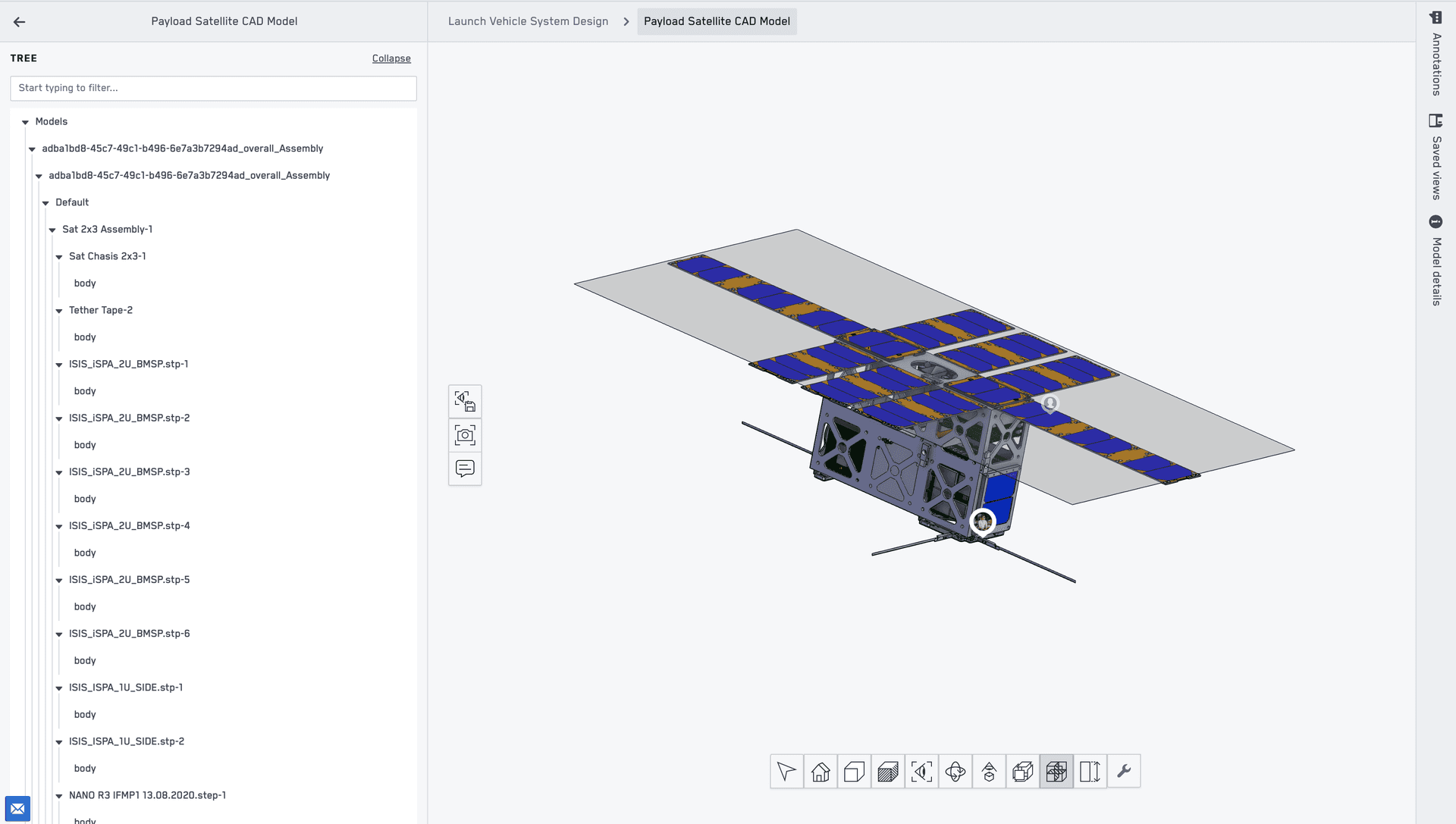Viewport: 1456px width, 824px height.
Task: Open the Saved views side panel
Action: coord(1436,157)
